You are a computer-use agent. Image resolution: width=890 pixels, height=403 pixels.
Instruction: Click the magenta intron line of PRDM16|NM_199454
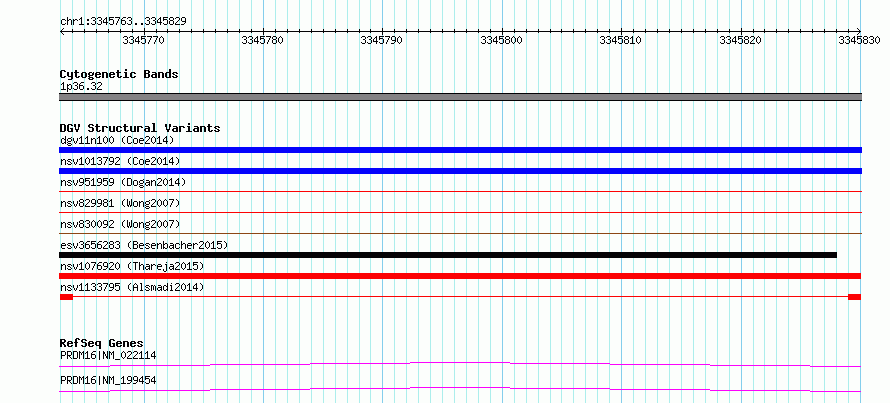[x=460, y=389]
